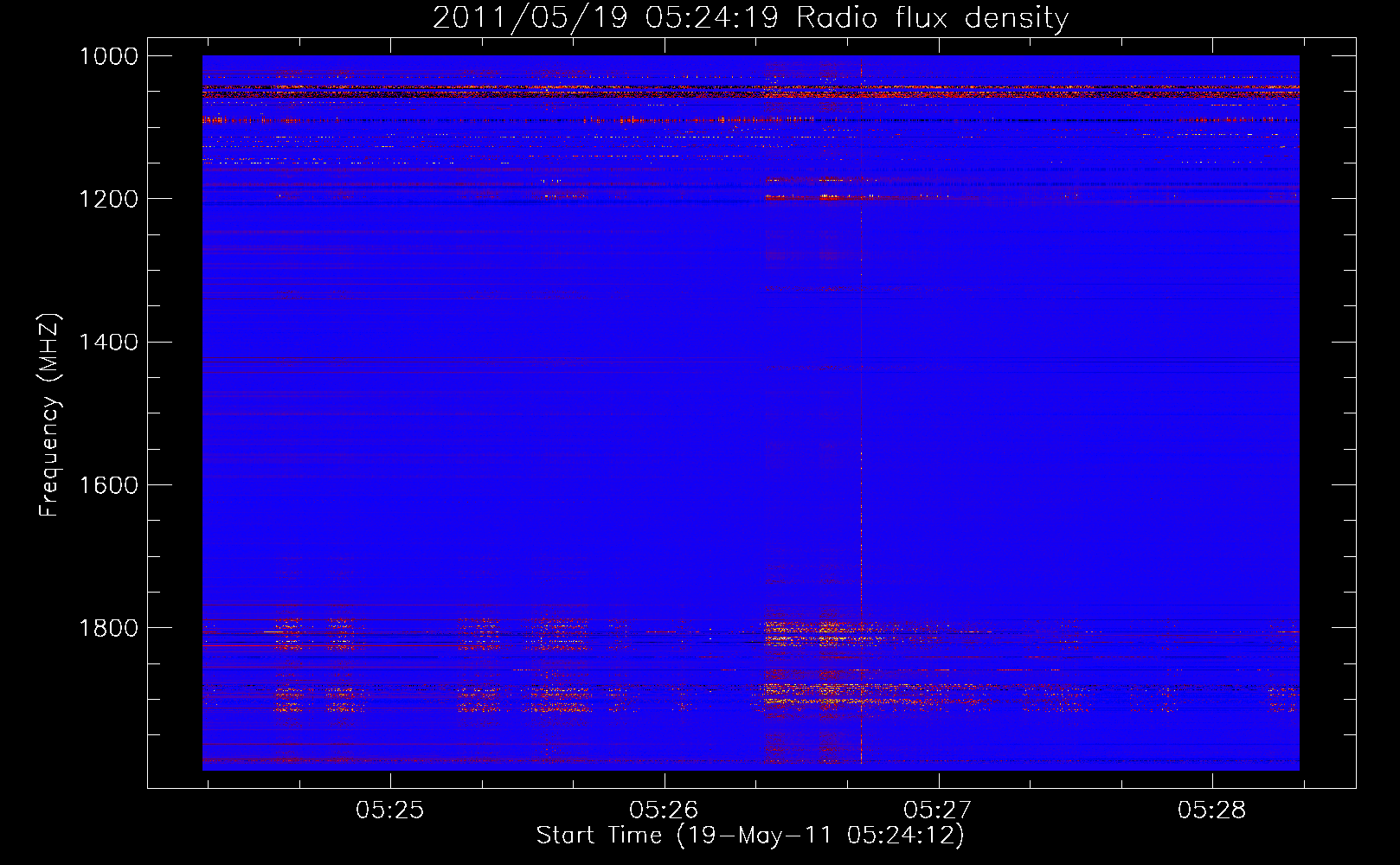
Task: Click the 05:28 time tick label
Action: [x=1212, y=810]
